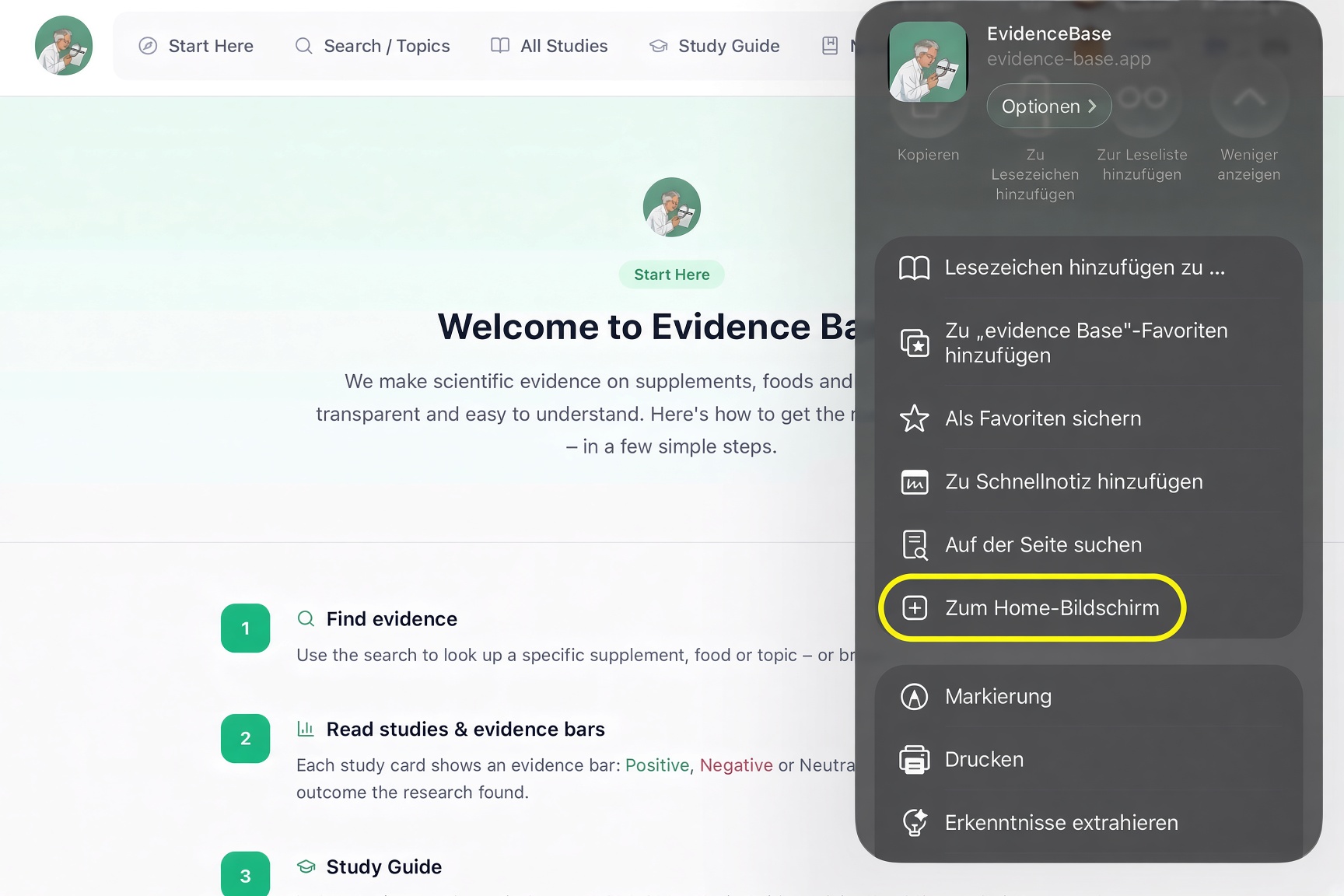Click the magnifier icon beside Search / Topics
The width and height of the screenshot is (1344, 896).
pyautogui.click(x=304, y=46)
